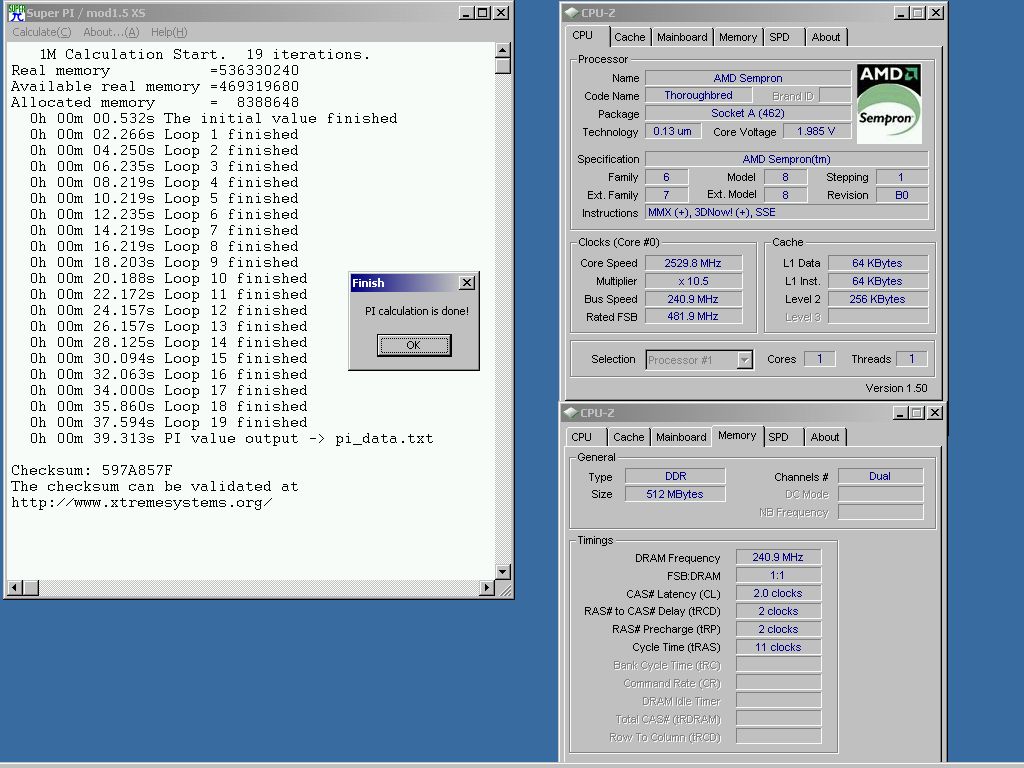Screen dimensions: 1024x768
Task: Click the Instructions MMX, 3DNow!, SSE field
Action: [x=786, y=212]
